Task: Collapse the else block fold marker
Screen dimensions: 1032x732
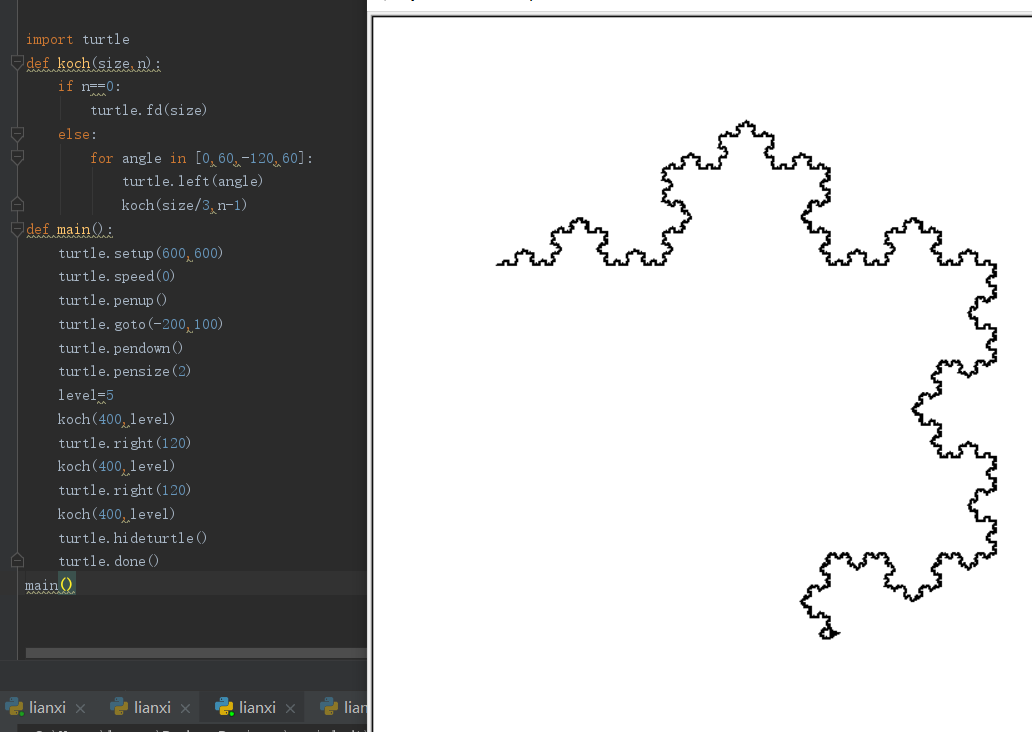Action: tap(18, 134)
